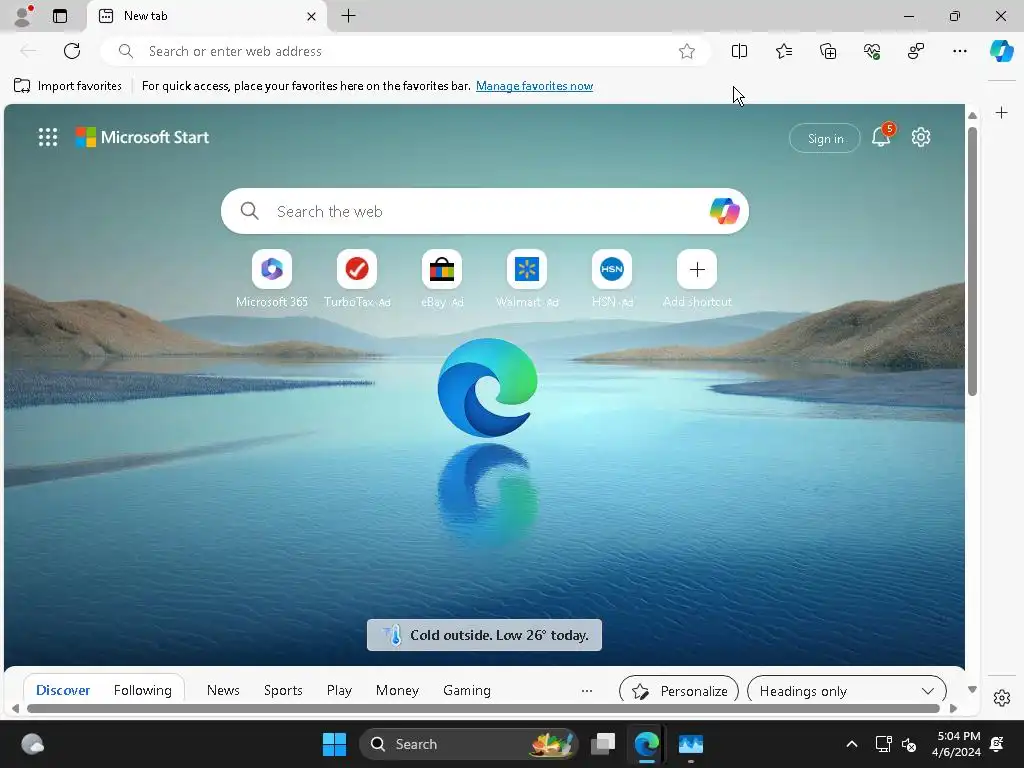Select the Following tab
The height and width of the screenshot is (768, 1024).
(x=142, y=690)
